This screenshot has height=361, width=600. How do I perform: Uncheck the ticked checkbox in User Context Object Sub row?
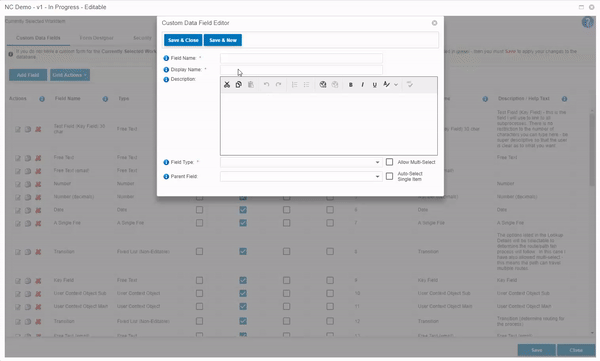(x=243, y=293)
